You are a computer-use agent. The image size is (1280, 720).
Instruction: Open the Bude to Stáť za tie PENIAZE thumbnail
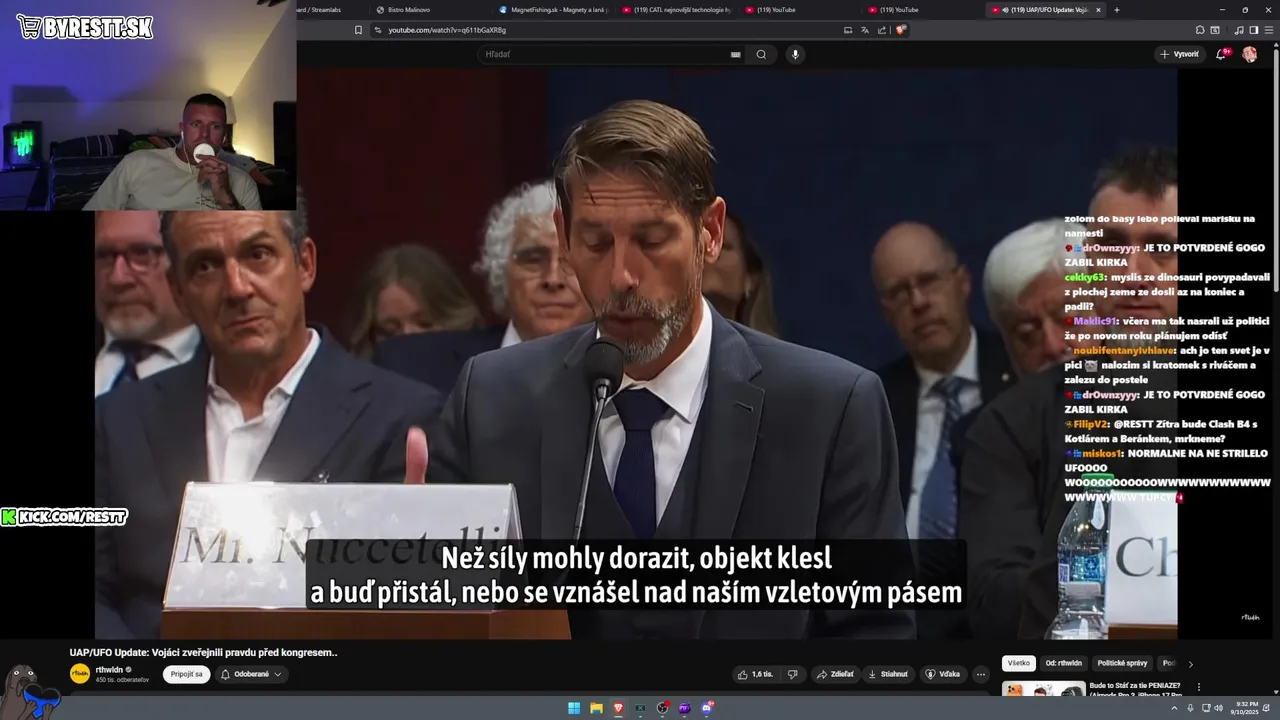[1043, 688]
